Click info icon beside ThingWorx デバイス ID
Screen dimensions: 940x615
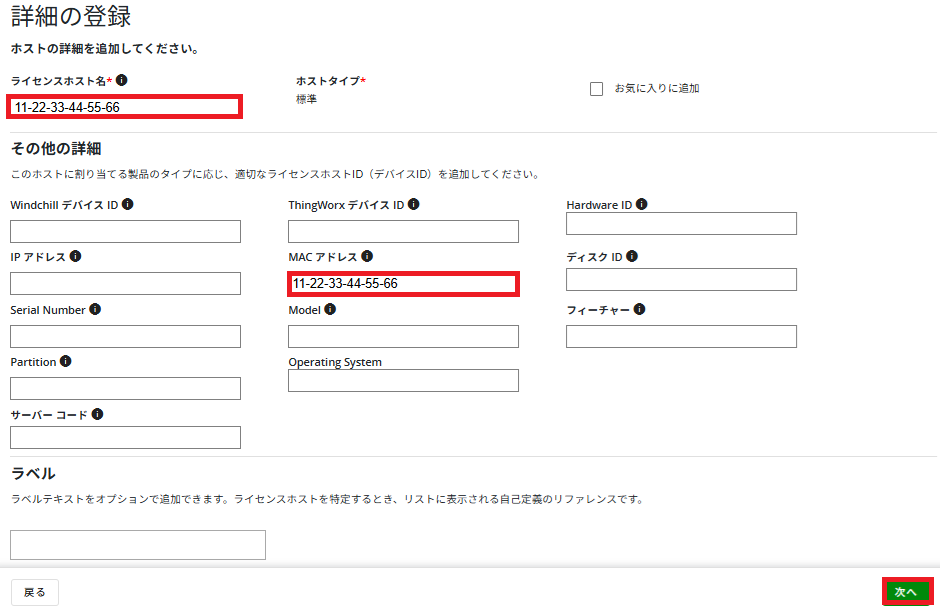(x=414, y=205)
